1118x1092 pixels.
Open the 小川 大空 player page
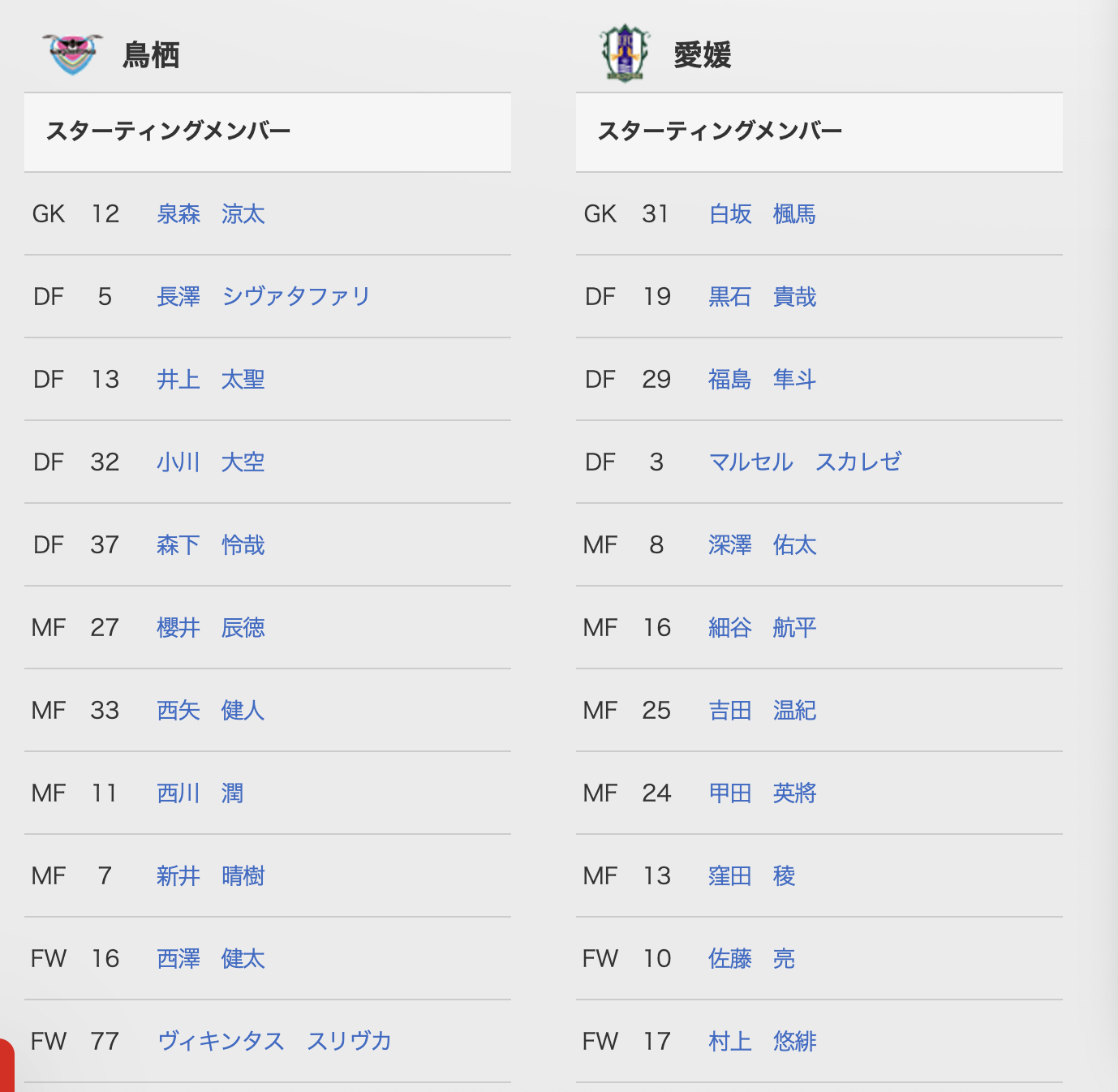pos(211,462)
